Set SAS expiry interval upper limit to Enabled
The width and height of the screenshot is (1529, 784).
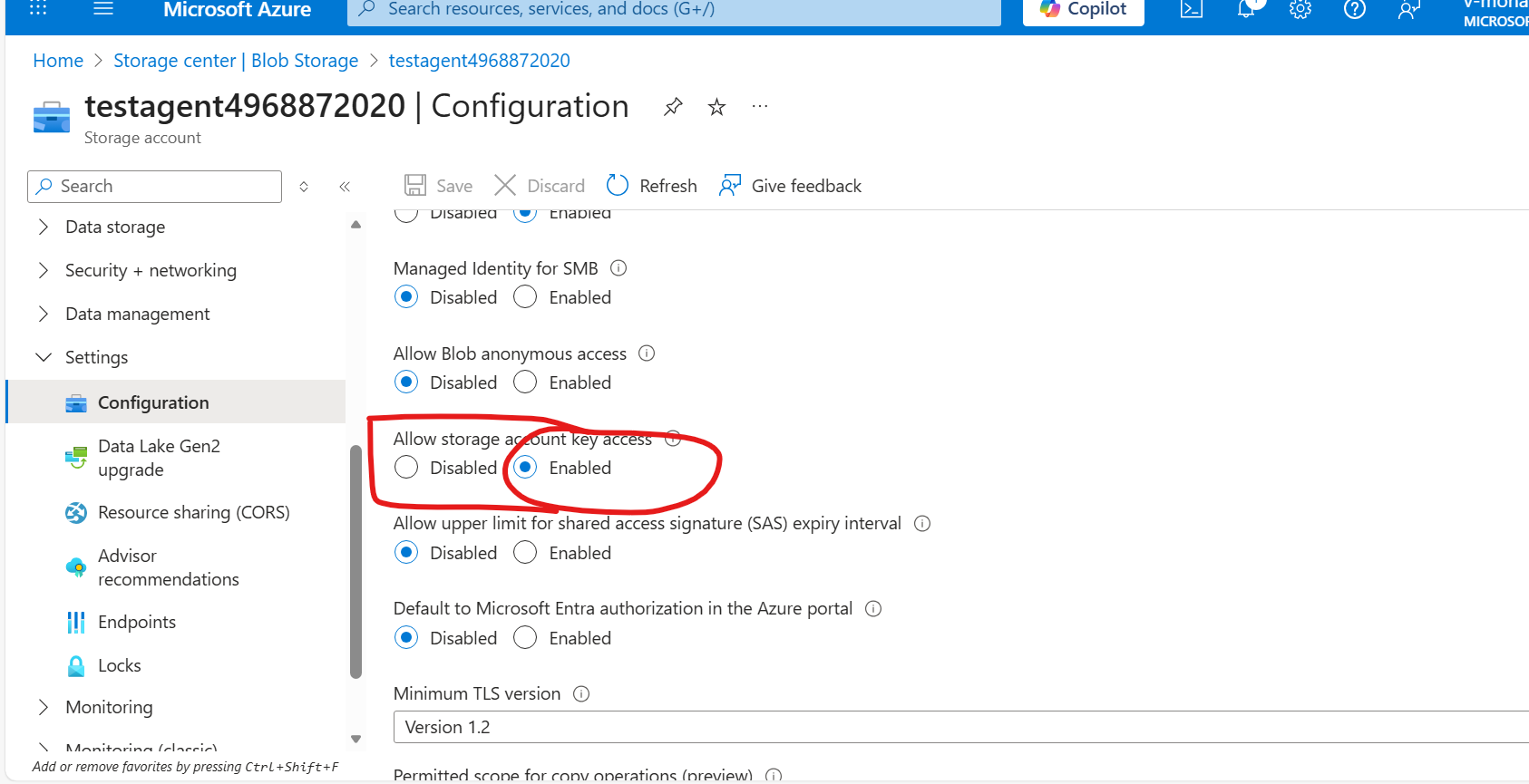[x=525, y=553]
